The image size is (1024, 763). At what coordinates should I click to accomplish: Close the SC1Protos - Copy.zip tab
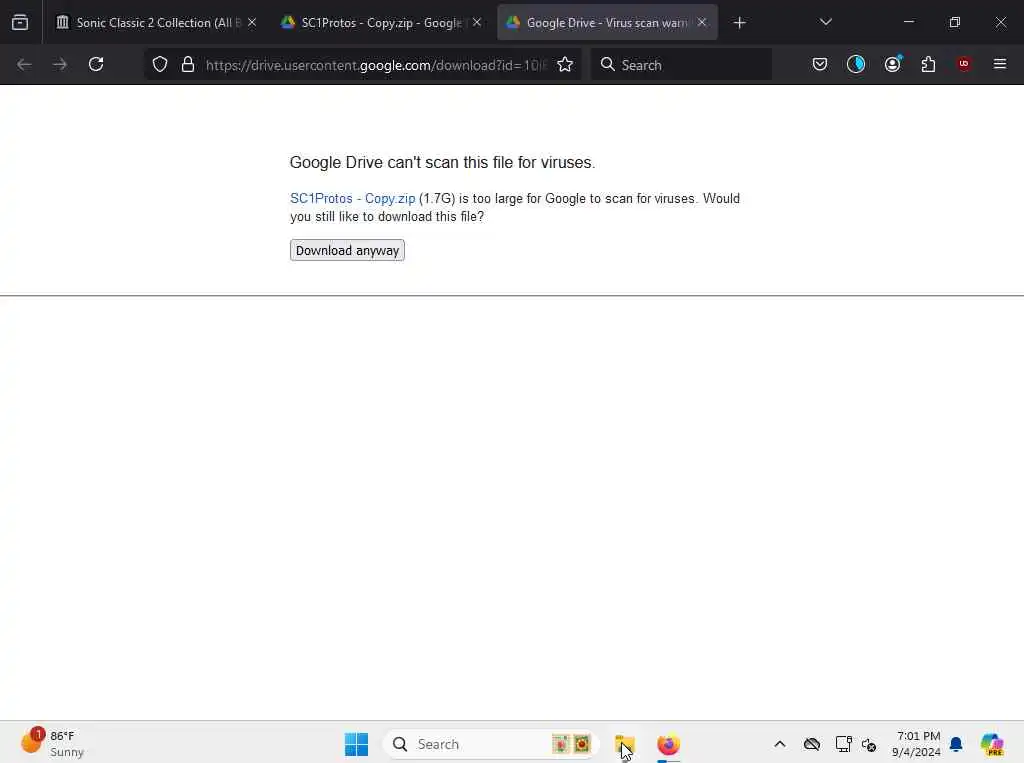tap(477, 22)
